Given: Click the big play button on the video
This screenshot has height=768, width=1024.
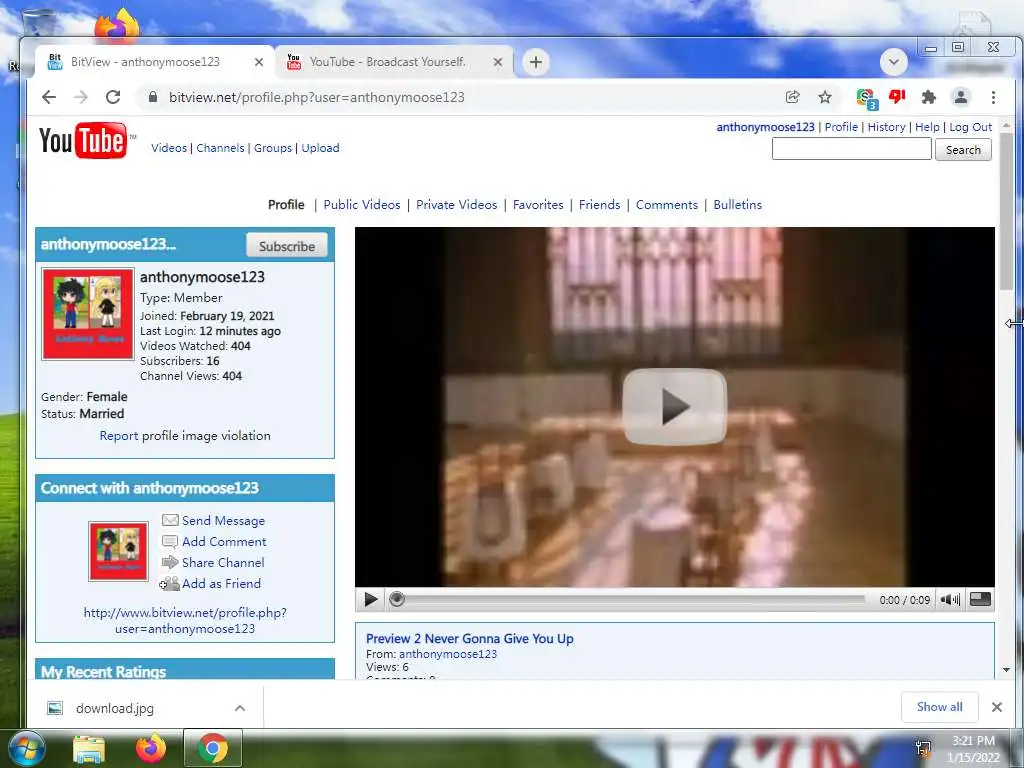Looking at the screenshot, I should click(674, 406).
